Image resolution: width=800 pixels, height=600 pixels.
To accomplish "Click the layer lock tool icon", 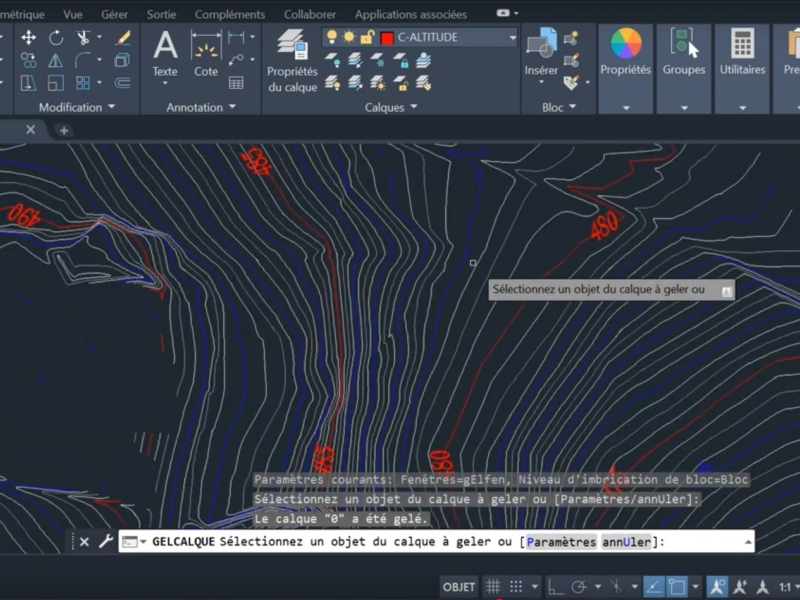I will pyautogui.click(x=401, y=60).
